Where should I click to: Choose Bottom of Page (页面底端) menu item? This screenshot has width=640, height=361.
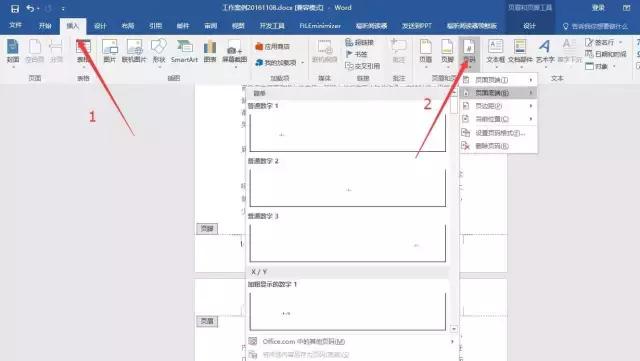point(498,93)
